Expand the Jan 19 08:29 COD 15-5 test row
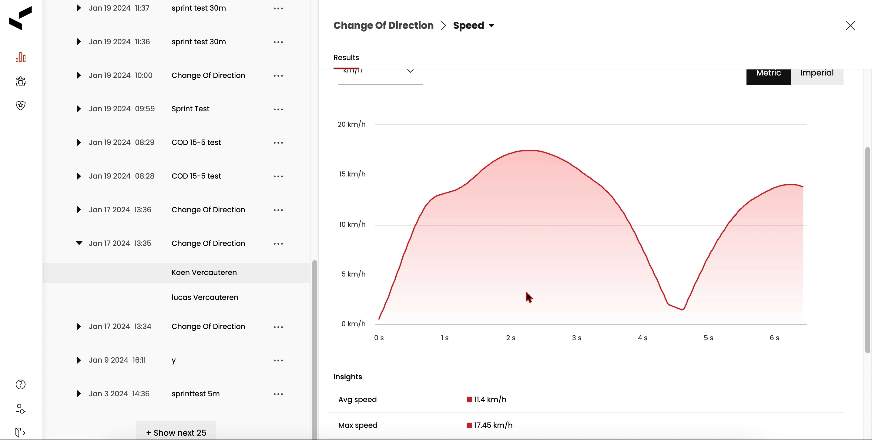The height and width of the screenshot is (440, 872). point(78,142)
